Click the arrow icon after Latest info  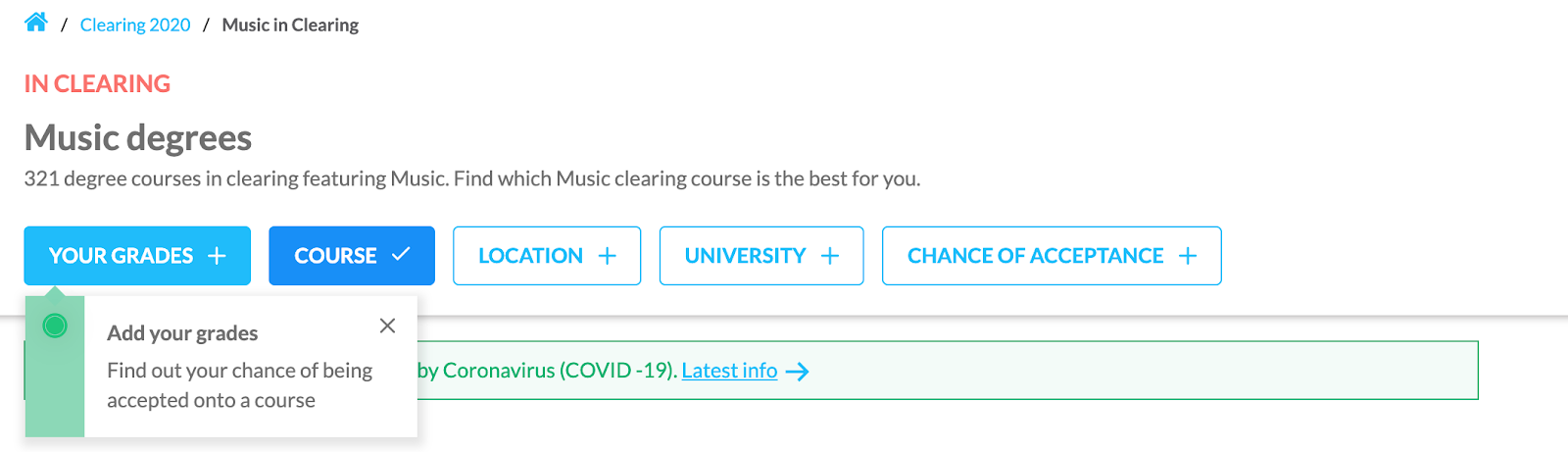click(797, 372)
